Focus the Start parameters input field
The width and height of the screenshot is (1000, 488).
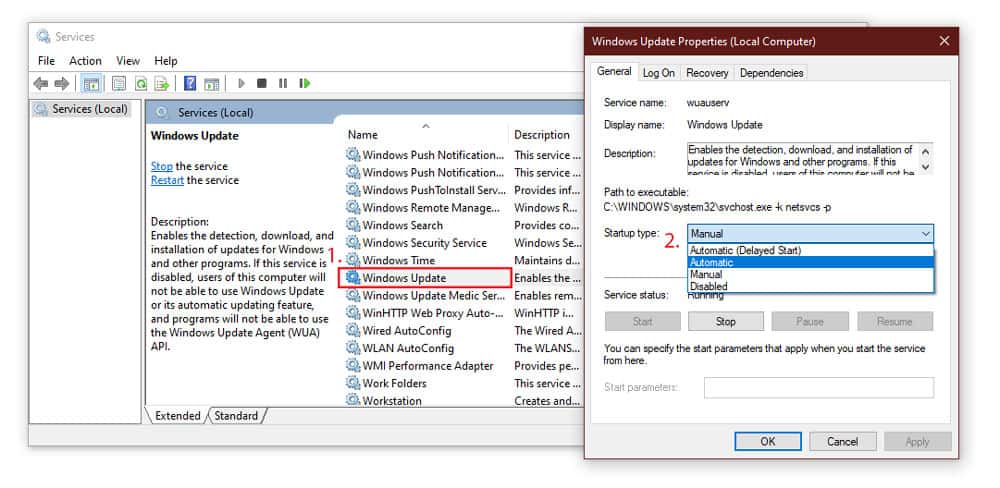(x=818, y=387)
